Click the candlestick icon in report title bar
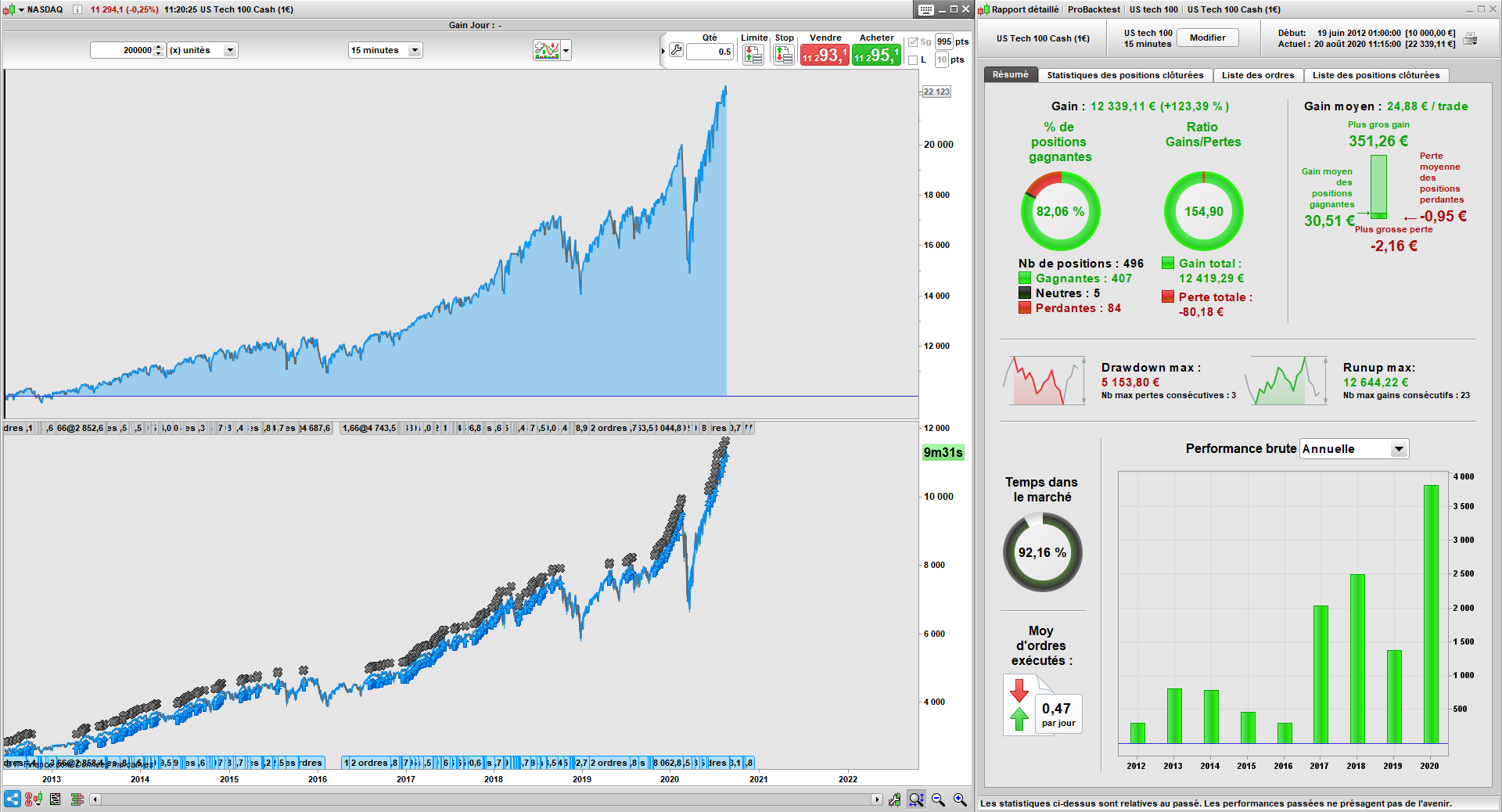This screenshot has width=1502, height=812. coord(985,9)
